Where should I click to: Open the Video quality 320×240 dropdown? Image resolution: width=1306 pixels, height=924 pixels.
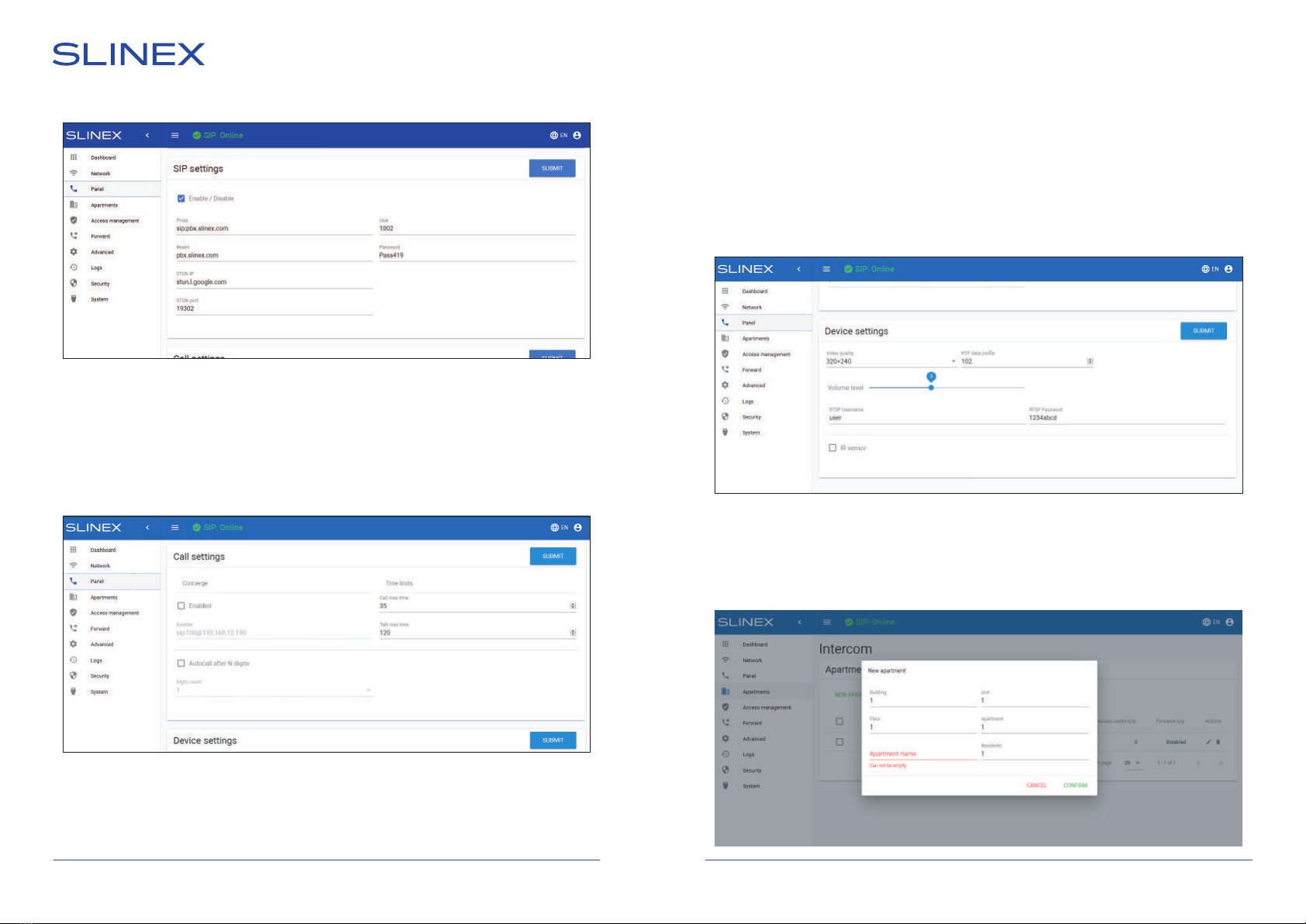point(891,361)
